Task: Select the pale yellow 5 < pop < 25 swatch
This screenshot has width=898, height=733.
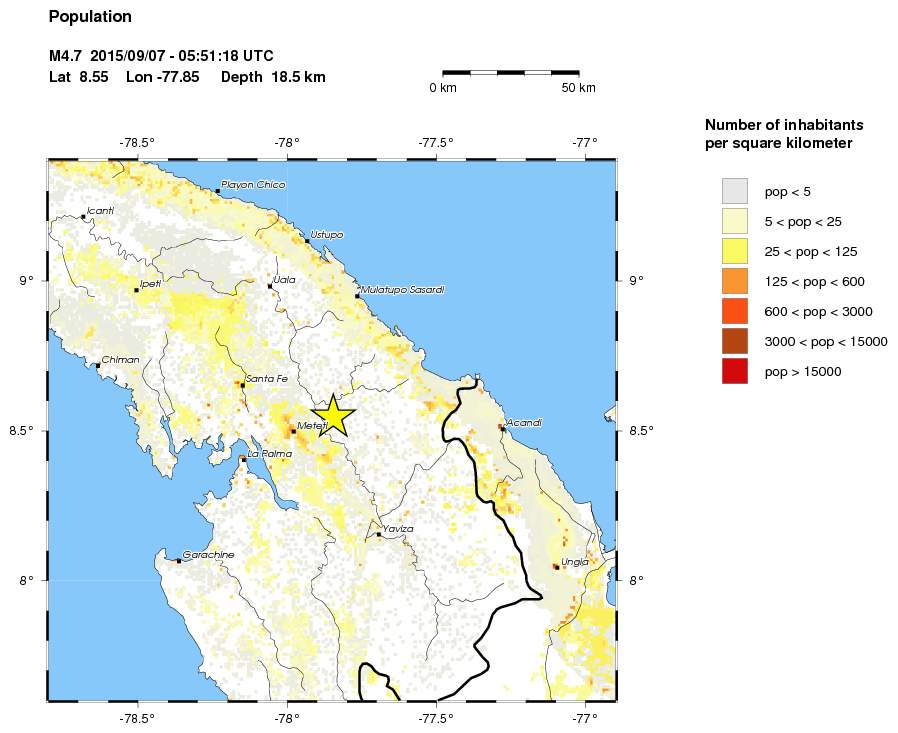Action: [x=734, y=221]
